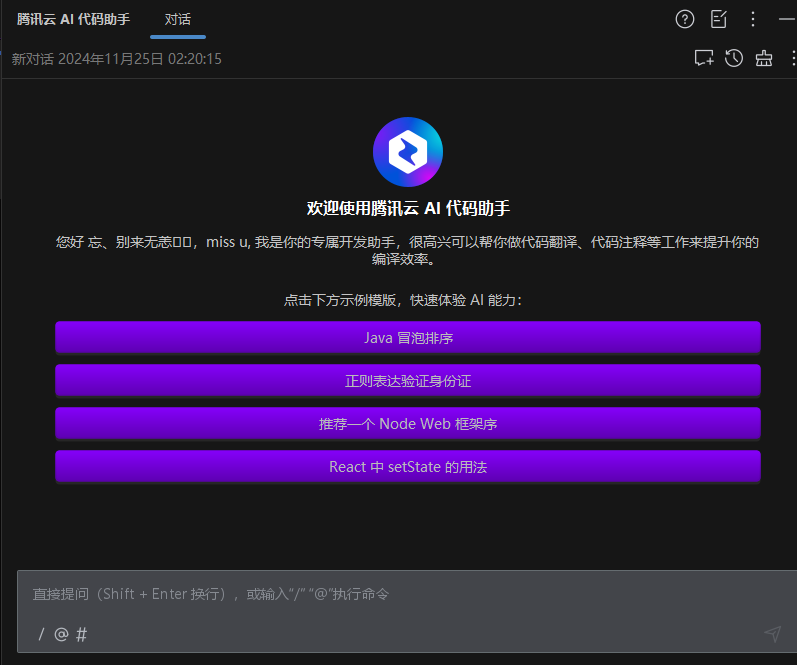Focus the 直接提问 chat input field
The height and width of the screenshot is (665, 797).
[x=407, y=611]
